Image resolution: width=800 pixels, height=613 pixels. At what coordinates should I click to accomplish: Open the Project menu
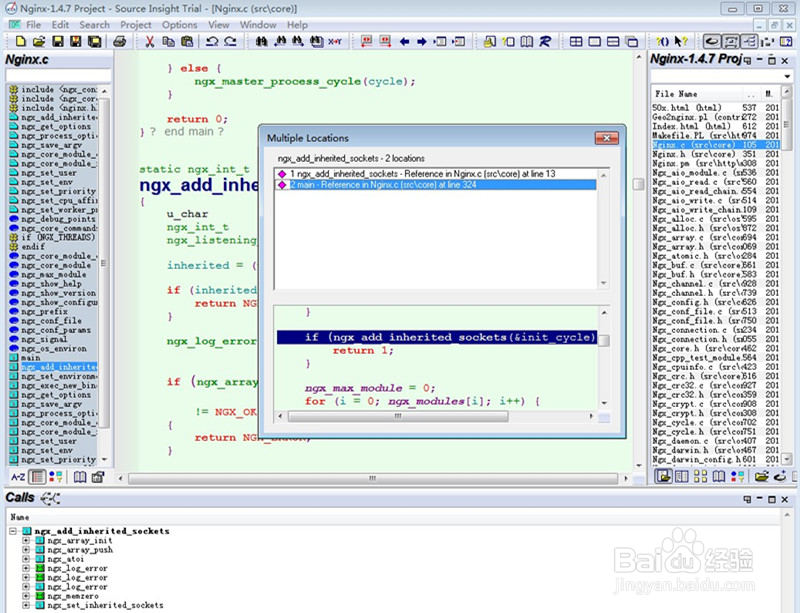pos(136,24)
